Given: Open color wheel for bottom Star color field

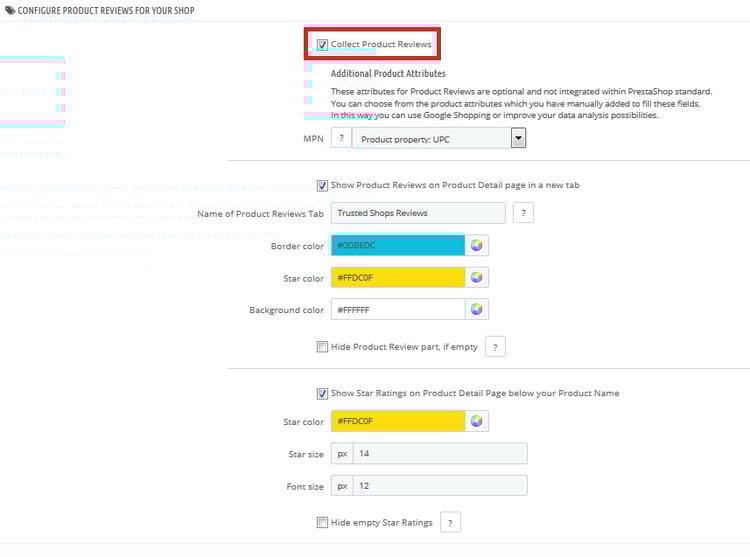Looking at the screenshot, I should point(476,421).
